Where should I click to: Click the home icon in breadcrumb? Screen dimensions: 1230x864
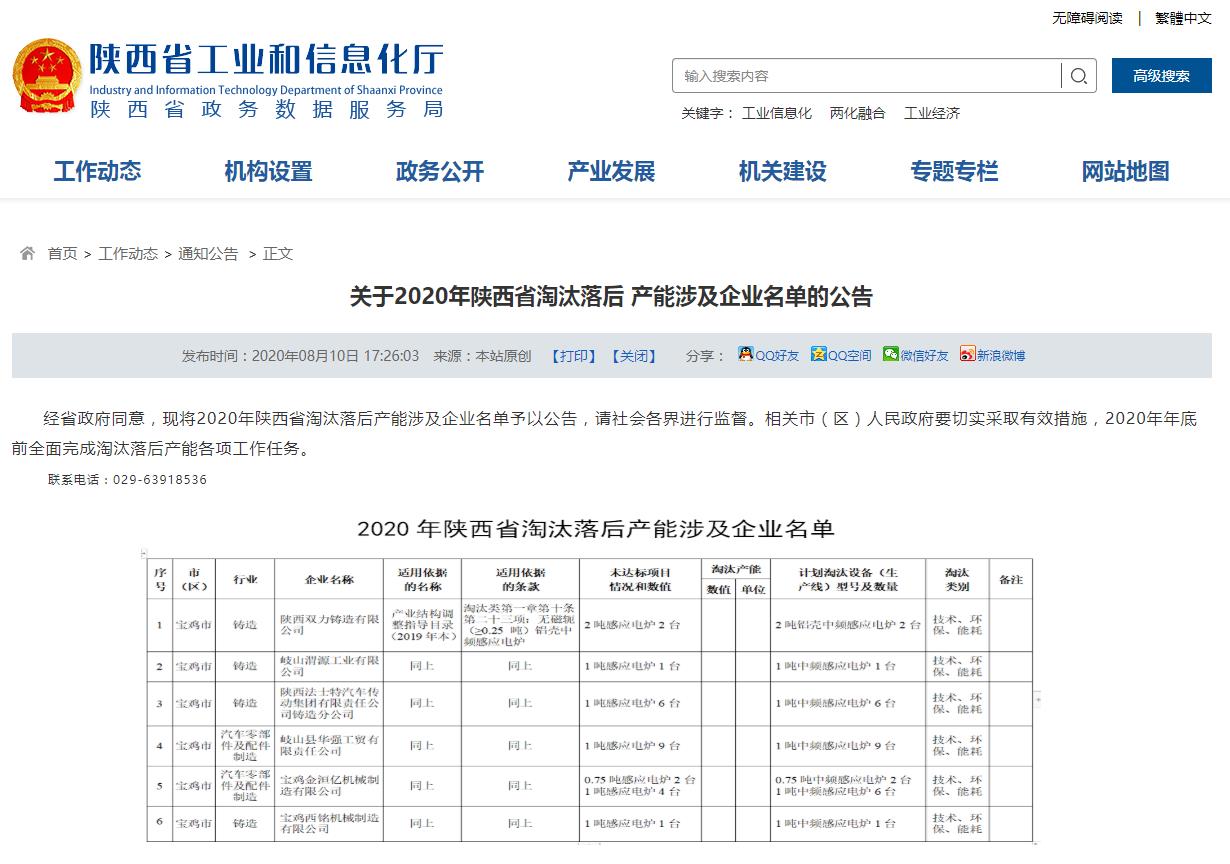click(x=28, y=253)
